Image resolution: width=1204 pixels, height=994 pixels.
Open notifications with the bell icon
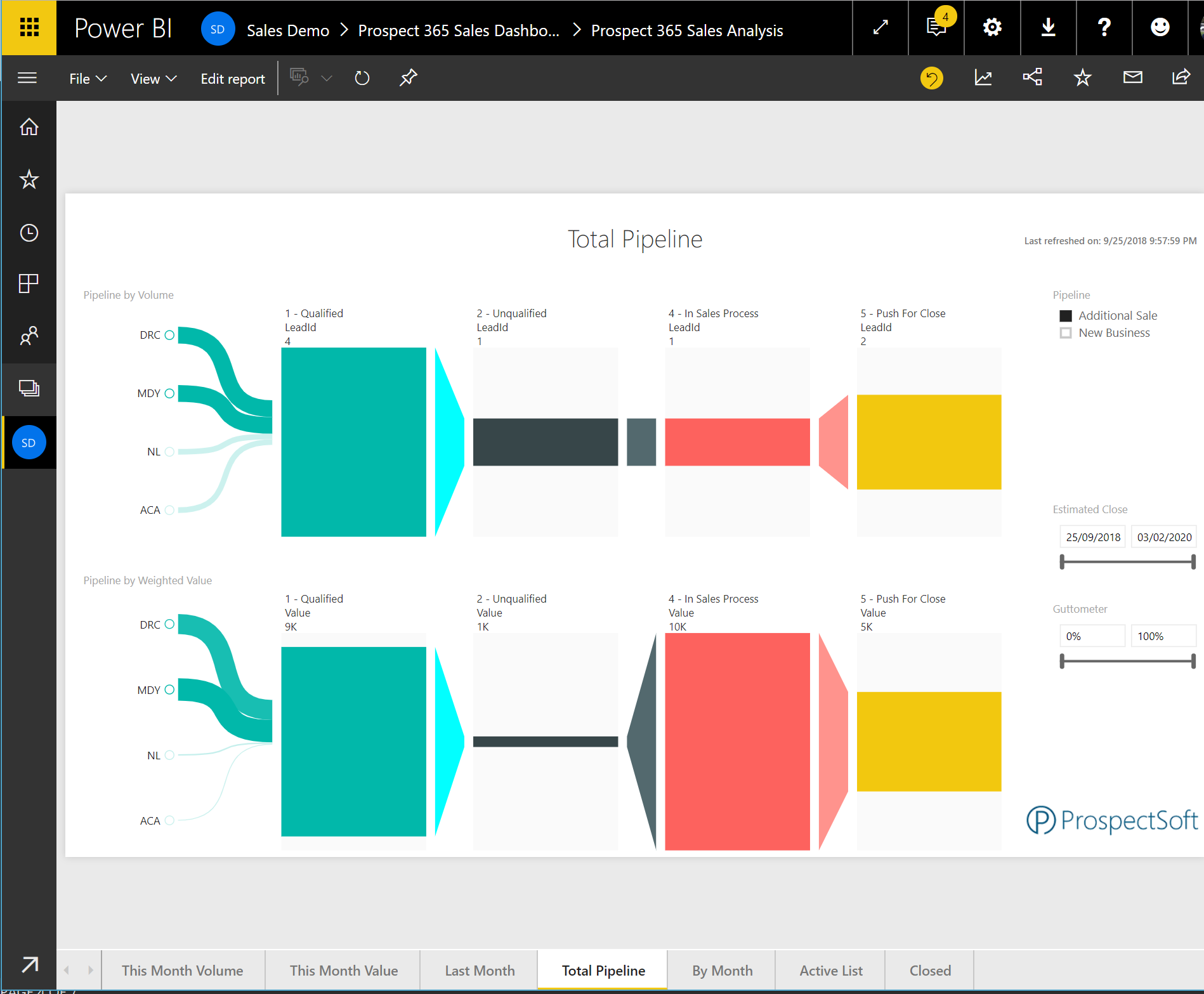(x=936, y=28)
